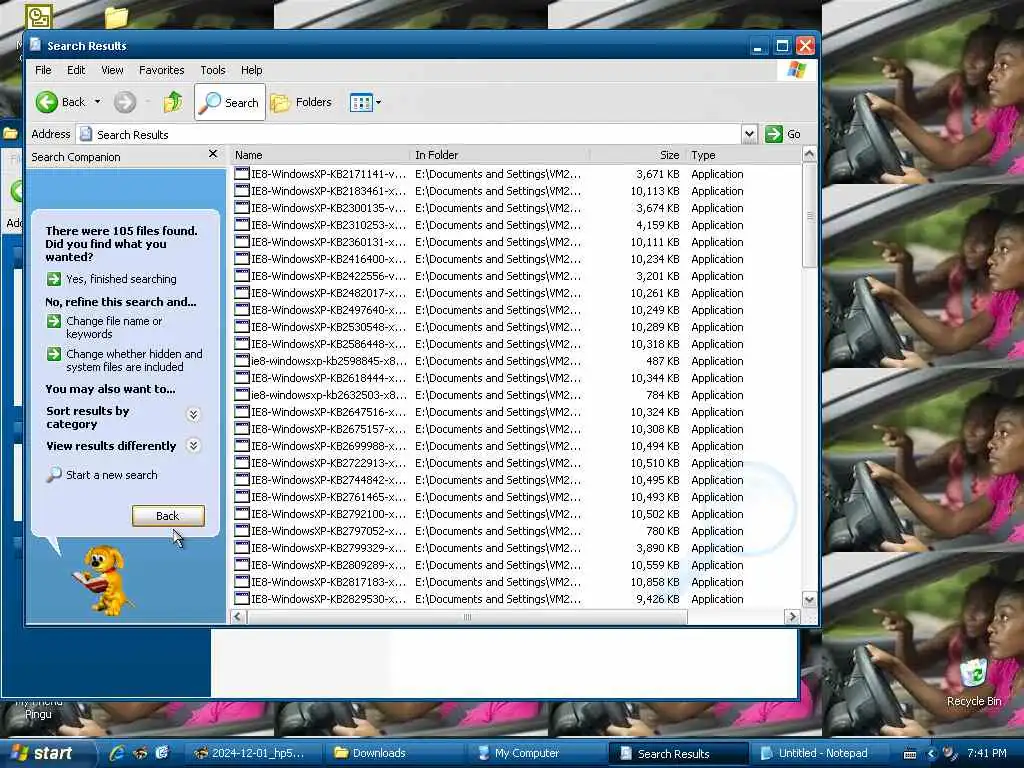Toggle the Folders toolbar button
The height and width of the screenshot is (768, 1024).
[x=302, y=103]
